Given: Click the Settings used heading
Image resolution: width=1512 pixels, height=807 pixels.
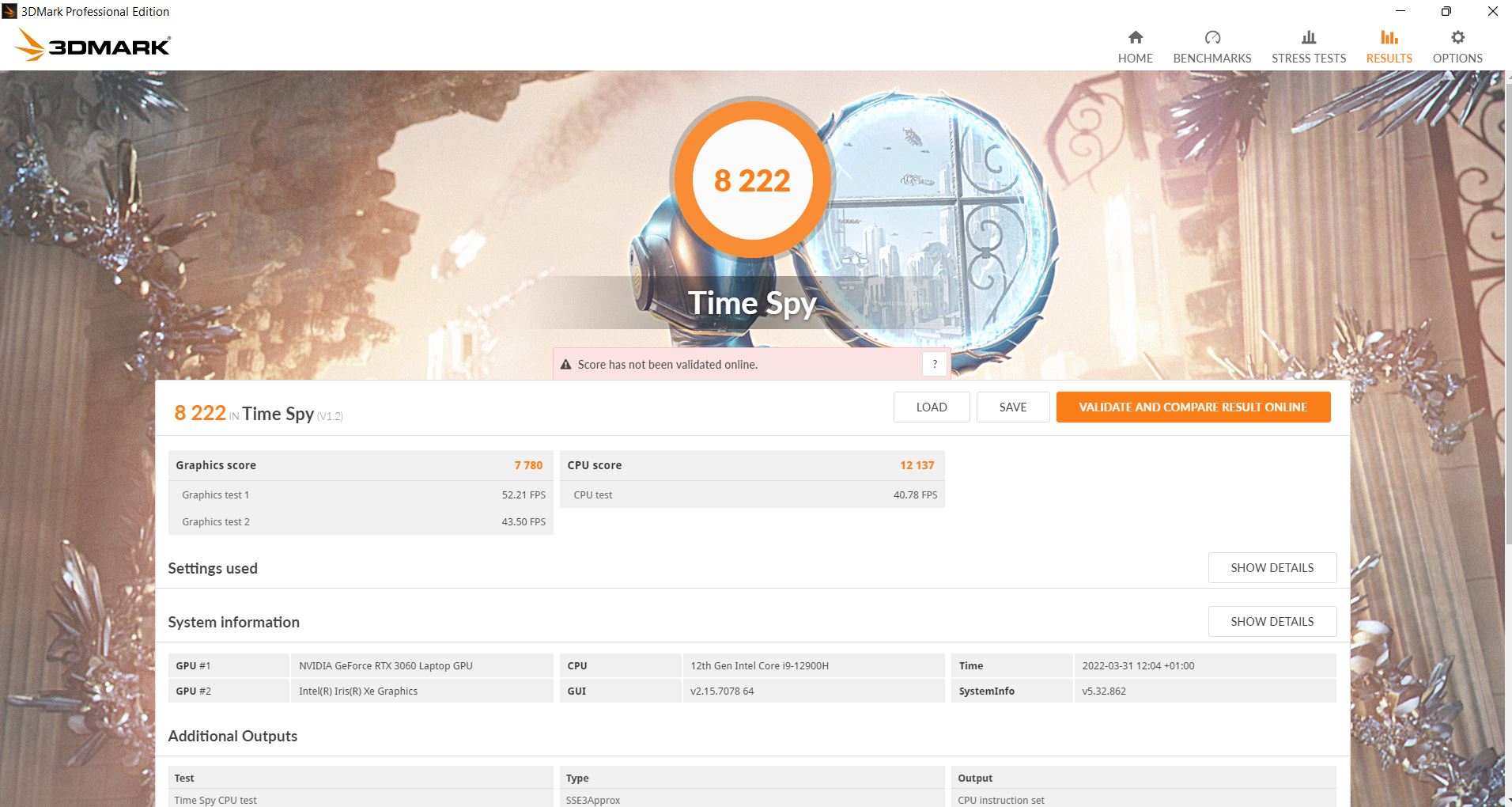Looking at the screenshot, I should pos(213,568).
